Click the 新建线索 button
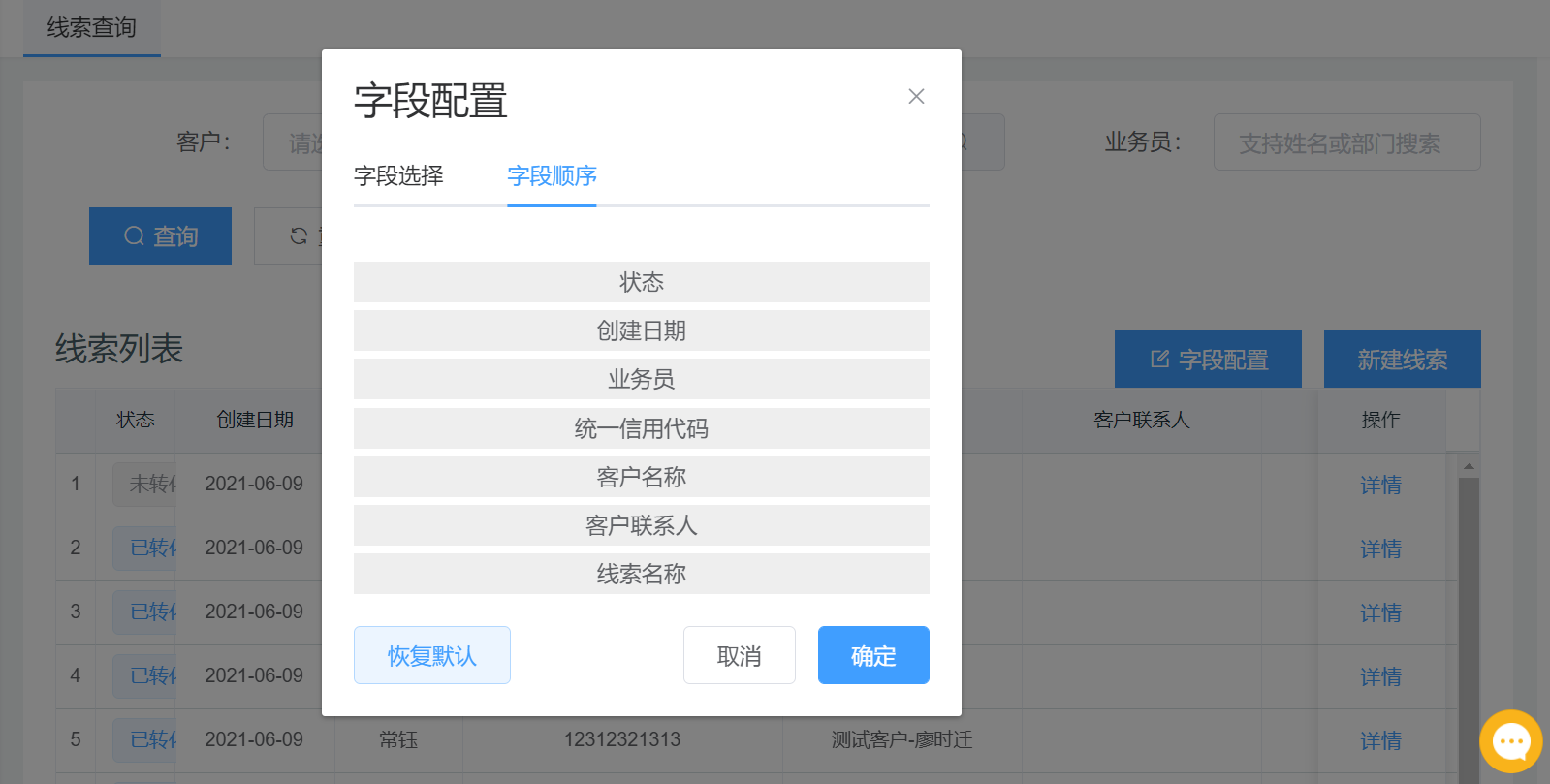The width and height of the screenshot is (1550, 784). click(x=1402, y=360)
